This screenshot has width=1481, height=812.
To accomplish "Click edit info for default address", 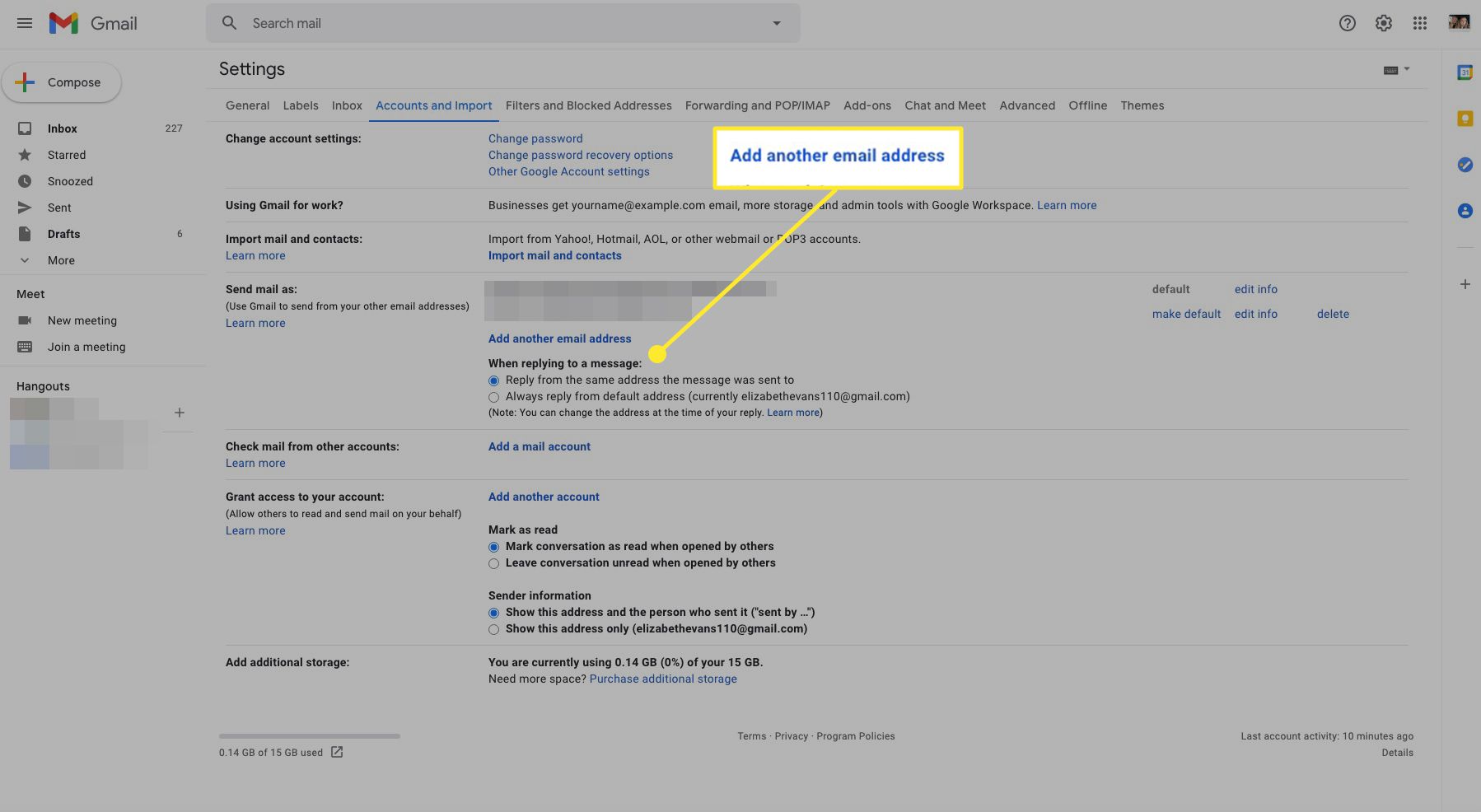I will (x=1256, y=289).
